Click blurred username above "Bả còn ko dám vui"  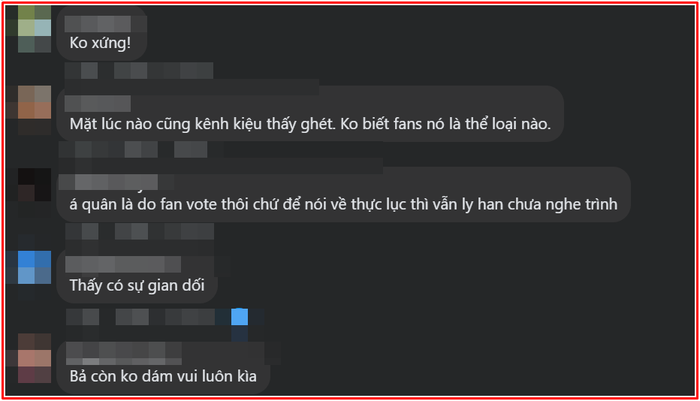tap(124, 353)
